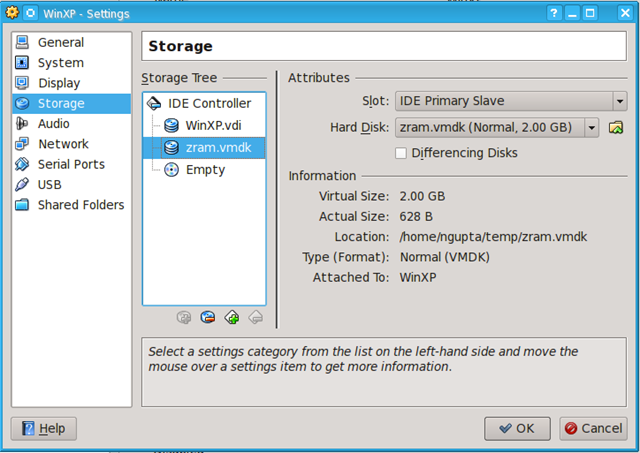Open the Audio settings category
The width and height of the screenshot is (640, 453).
[71, 124]
